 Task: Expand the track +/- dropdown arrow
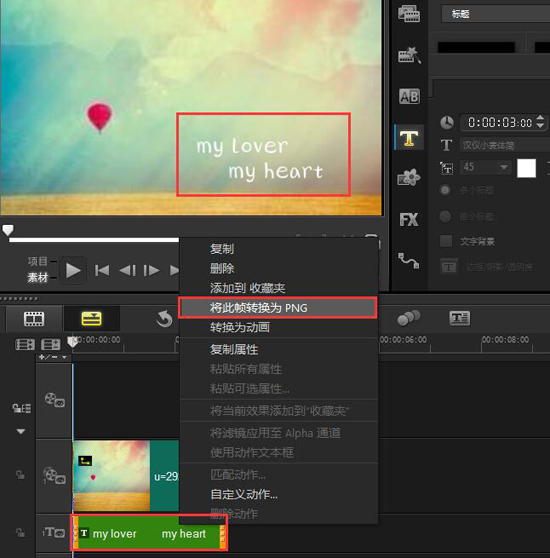(64, 357)
